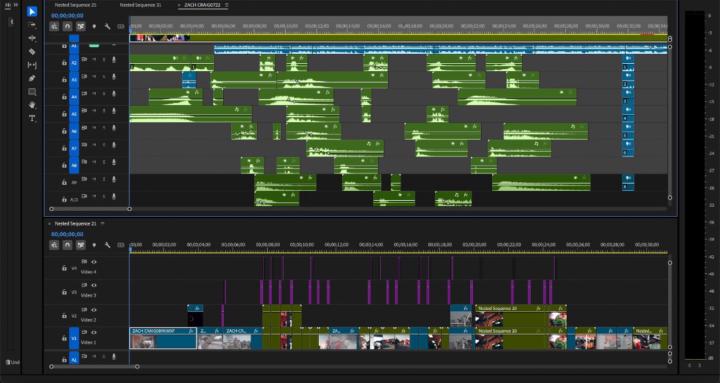The height and width of the screenshot is (383, 720).
Task: Toggle track lock on Video 3
Action: click(x=64, y=292)
